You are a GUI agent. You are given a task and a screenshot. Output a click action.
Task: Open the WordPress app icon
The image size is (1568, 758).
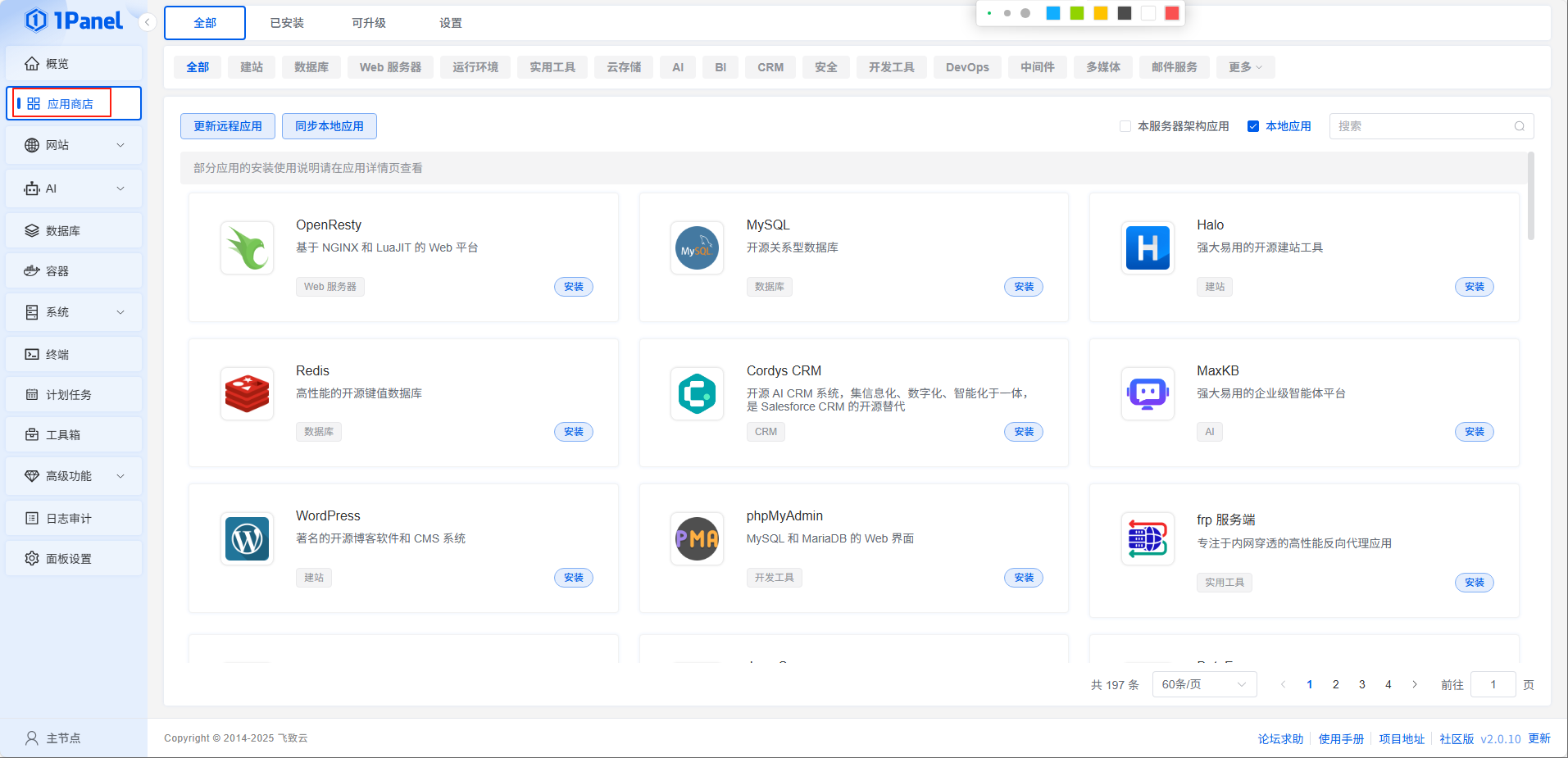pyautogui.click(x=247, y=538)
